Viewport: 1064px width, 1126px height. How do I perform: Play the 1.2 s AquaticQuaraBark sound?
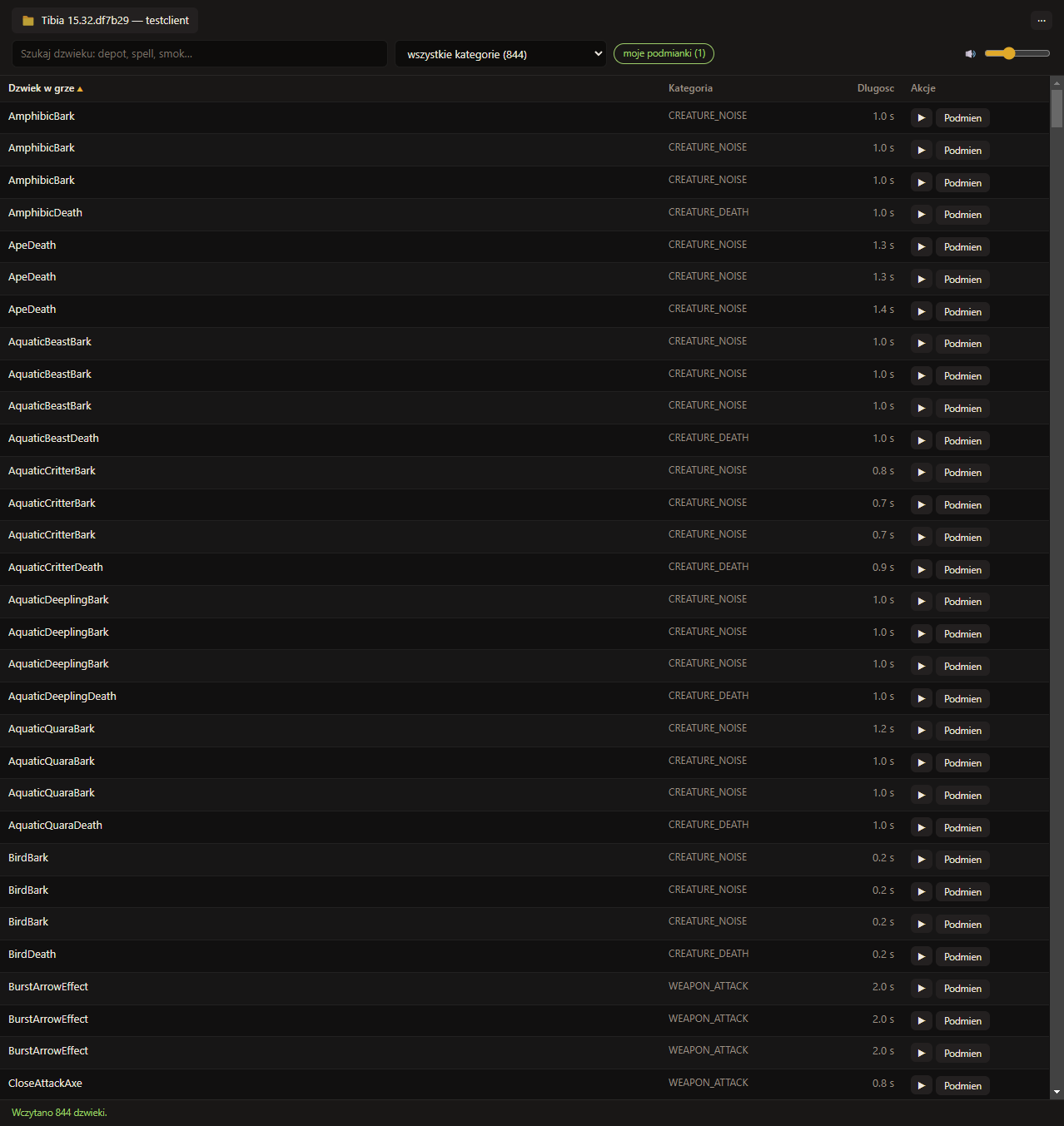(x=921, y=731)
